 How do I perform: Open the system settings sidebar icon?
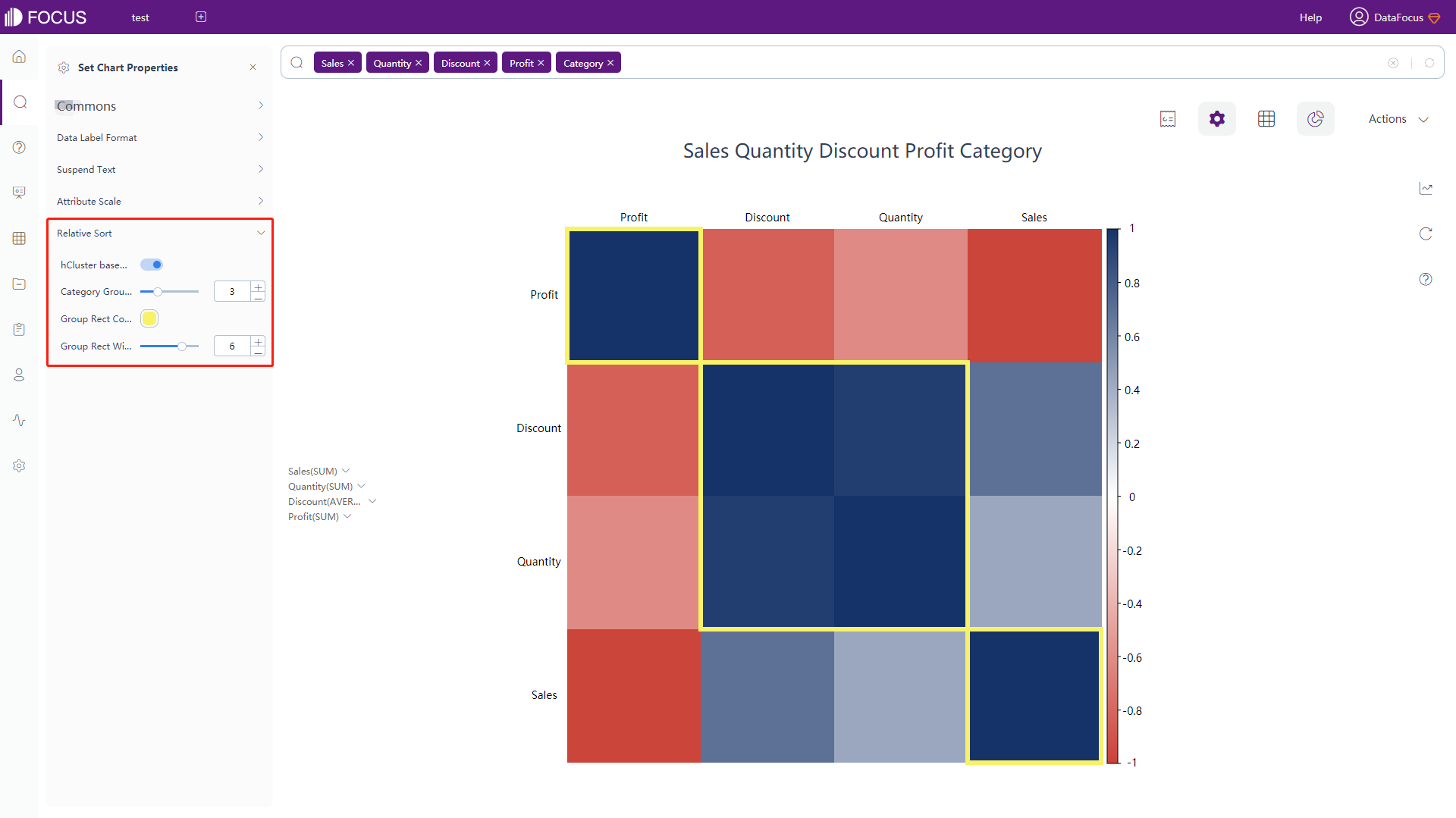(19, 465)
